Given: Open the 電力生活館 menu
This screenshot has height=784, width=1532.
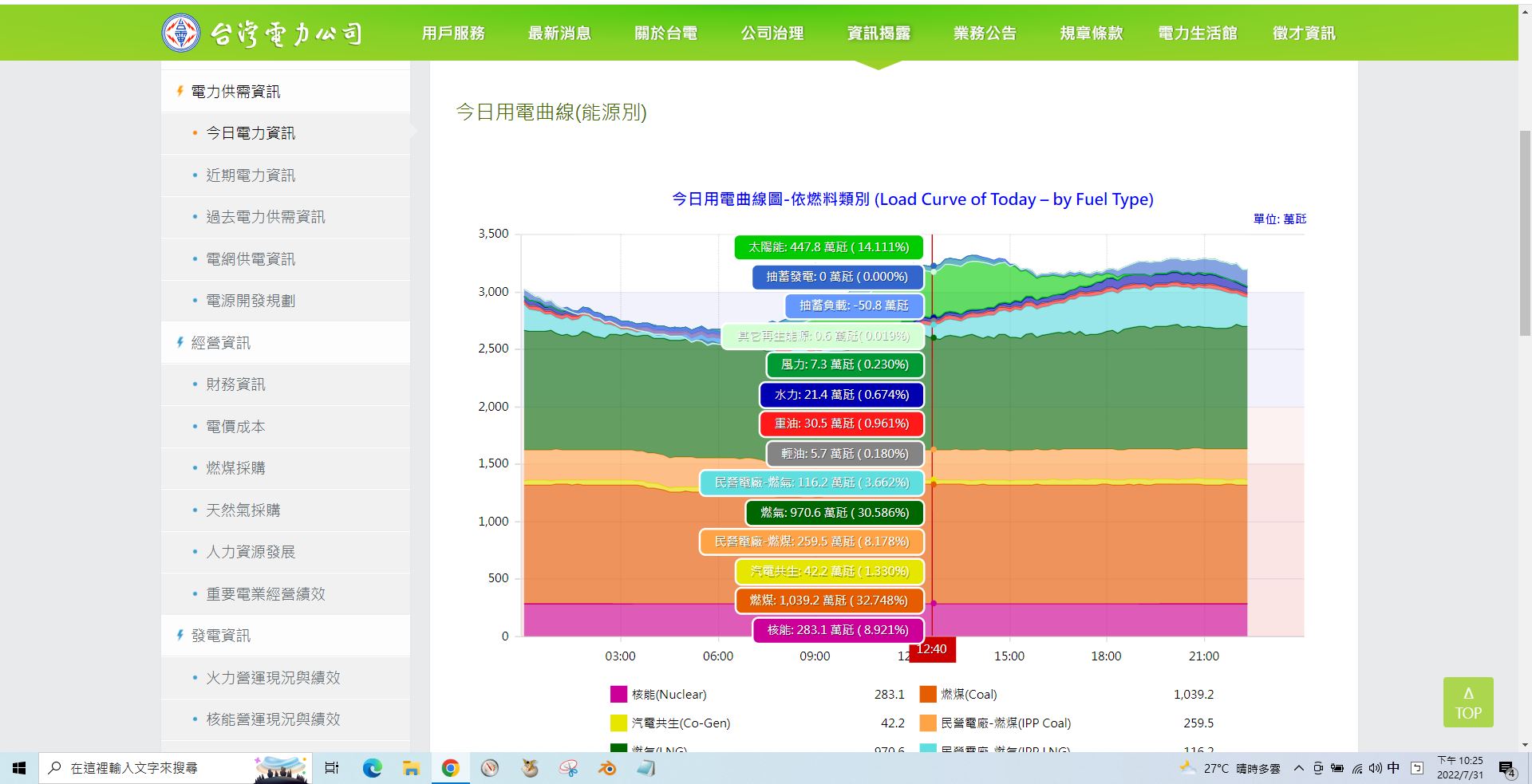Looking at the screenshot, I should [1198, 33].
